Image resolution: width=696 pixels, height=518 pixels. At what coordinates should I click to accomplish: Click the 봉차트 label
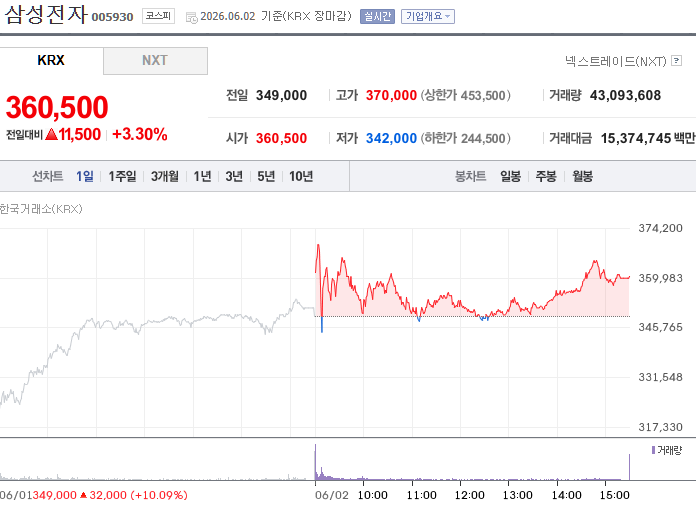[x=471, y=176]
